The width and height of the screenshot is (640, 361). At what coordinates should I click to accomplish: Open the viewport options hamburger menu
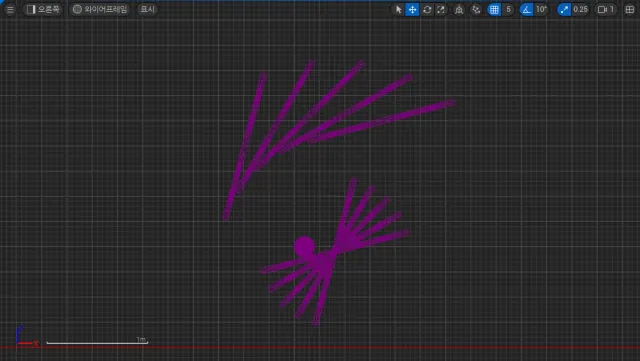pyautogui.click(x=10, y=9)
